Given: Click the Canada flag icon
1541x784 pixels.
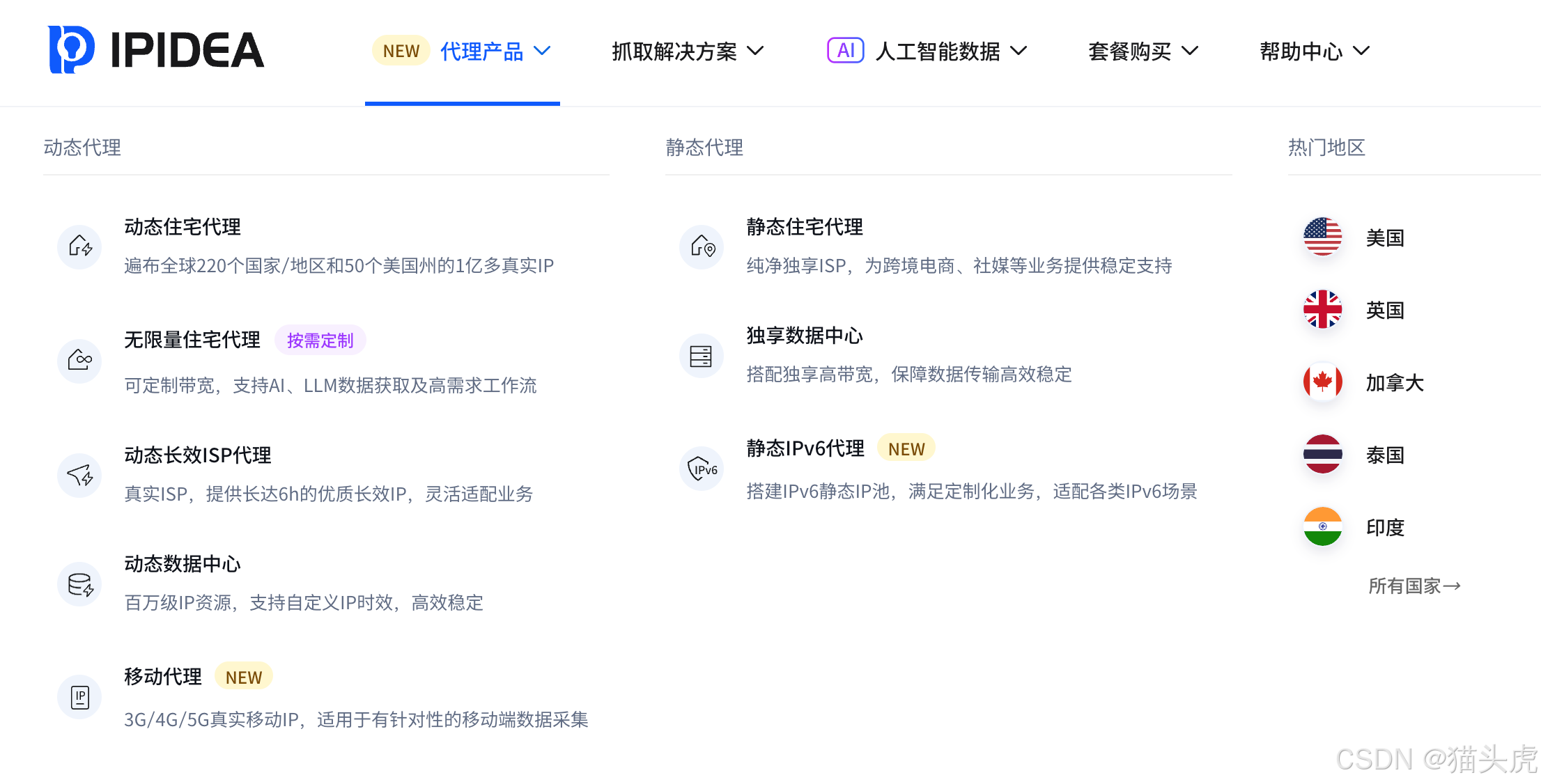Looking at the screenshot, I should point(1322,382).
